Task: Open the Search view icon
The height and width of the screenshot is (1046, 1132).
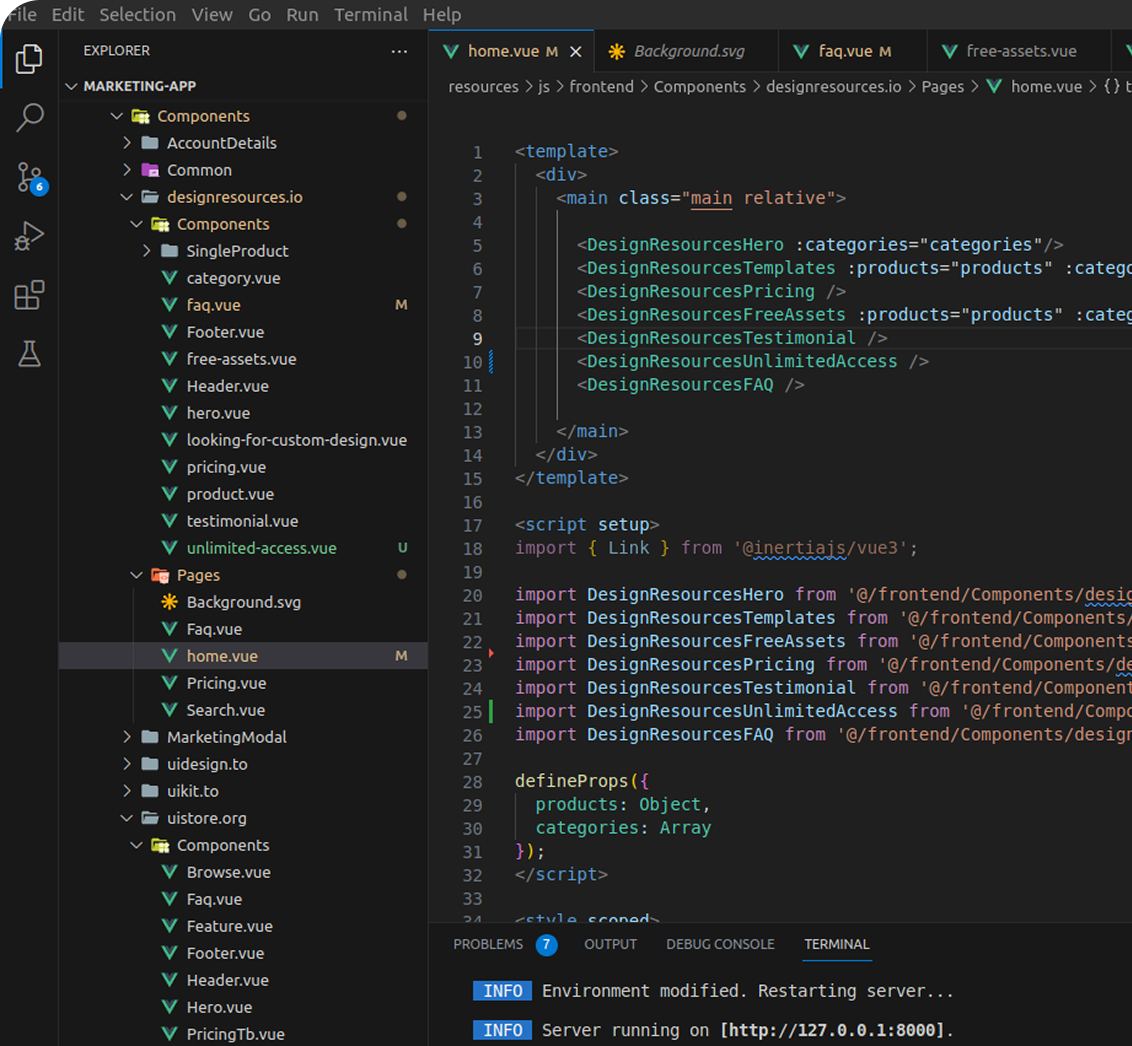Action: pos(30,118)
